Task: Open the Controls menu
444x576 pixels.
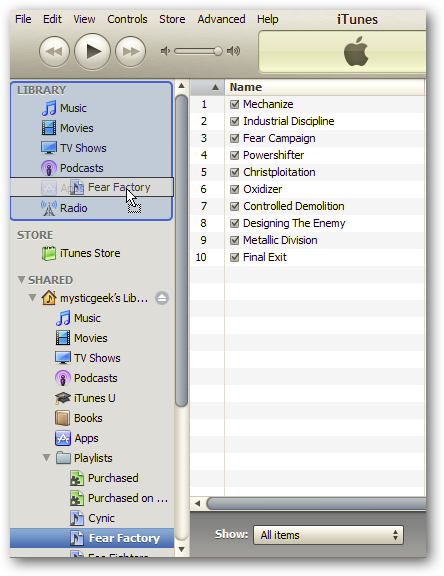Action: tap(127, 19)
